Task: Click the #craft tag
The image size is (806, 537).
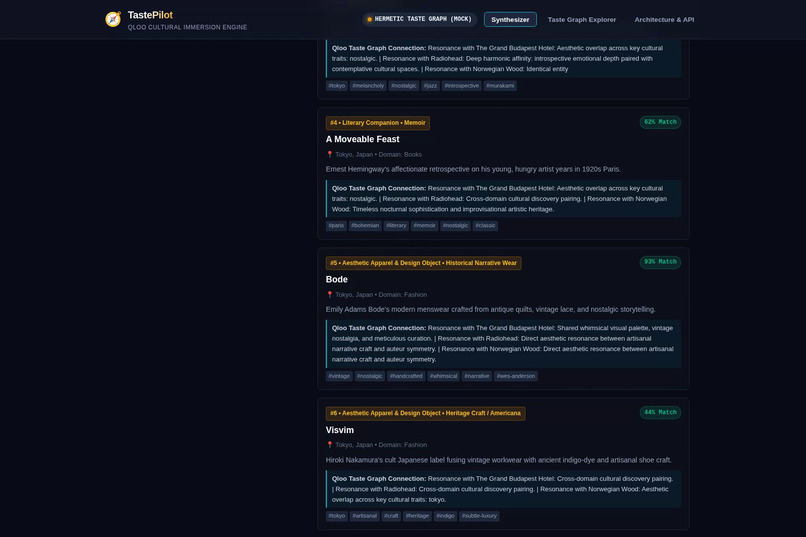Action: coord(391,516)
